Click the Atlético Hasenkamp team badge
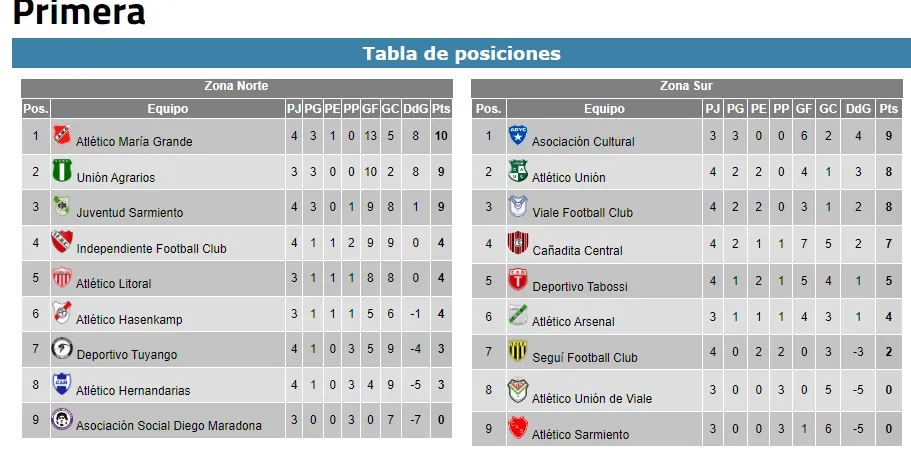This screenshot has height=467, width=911. point(62,314)
